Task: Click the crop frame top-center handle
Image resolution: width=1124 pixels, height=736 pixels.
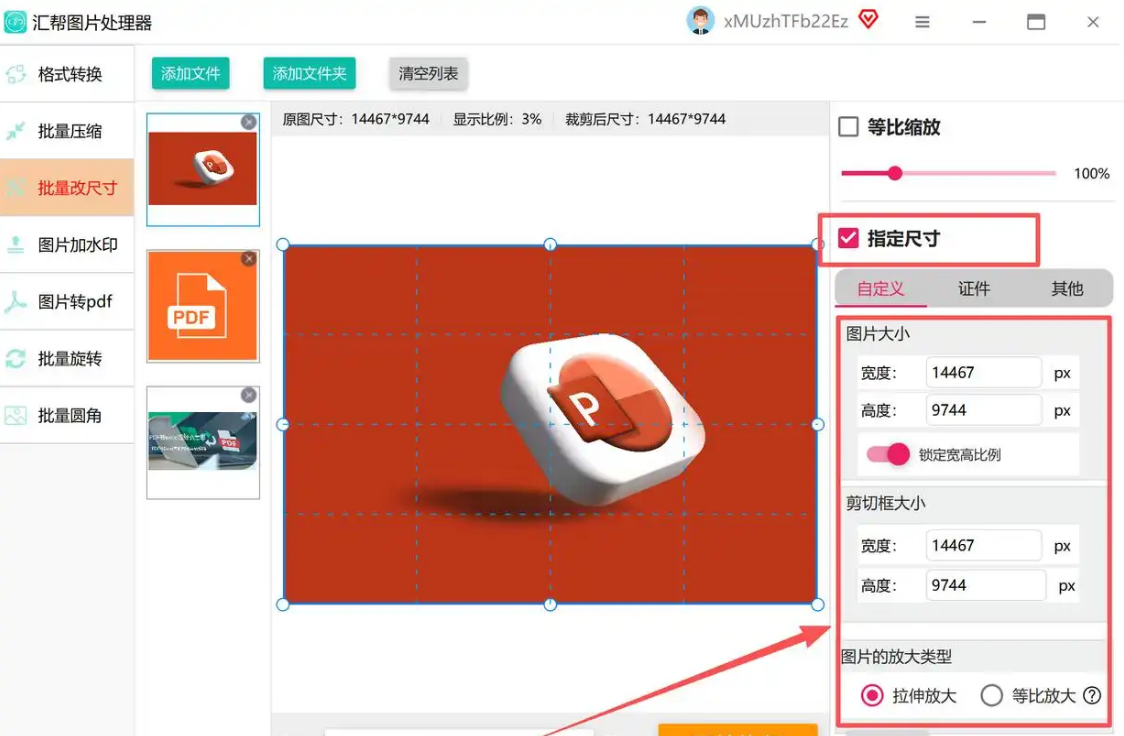Action: pos(551,244)
